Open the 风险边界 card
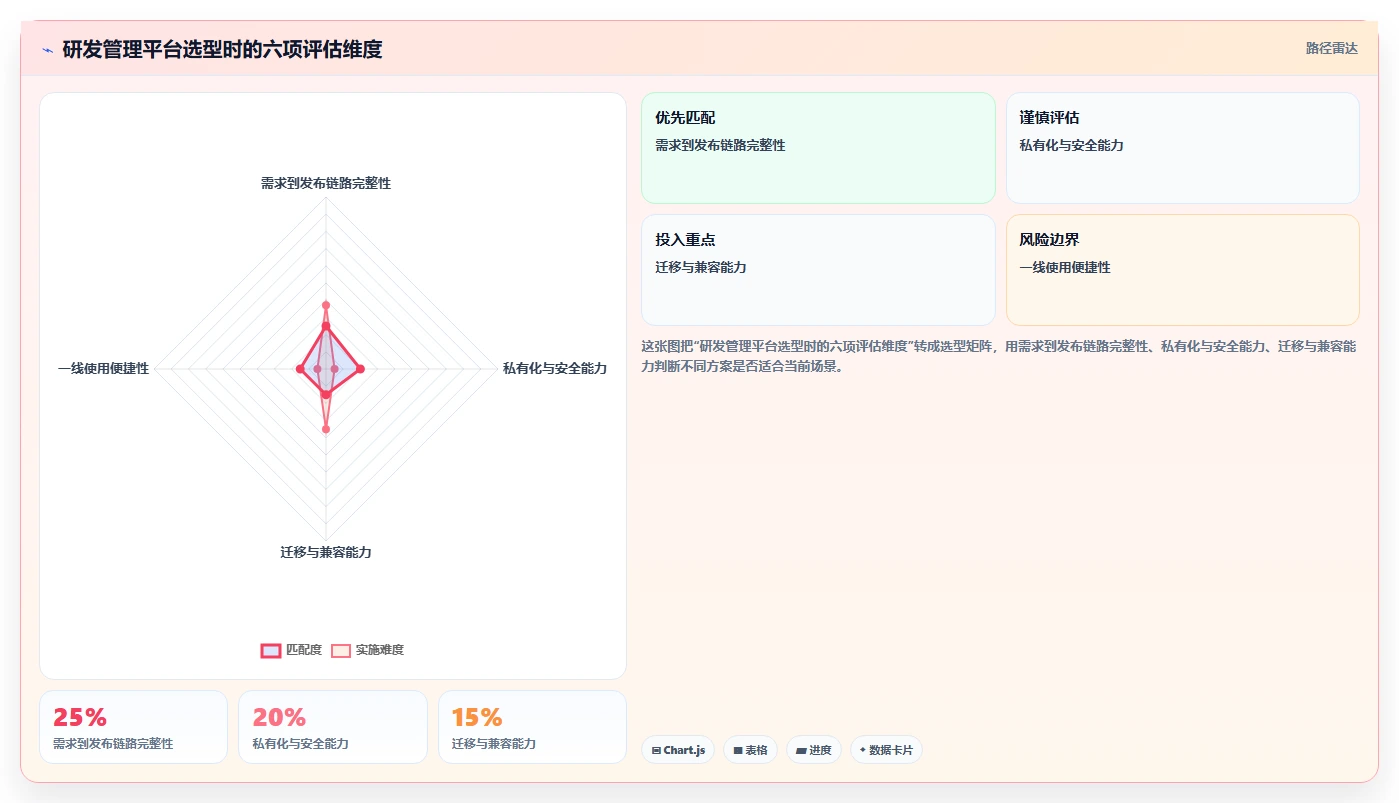Screen dimensions: 1399x803 click(x=1182, y=270)
